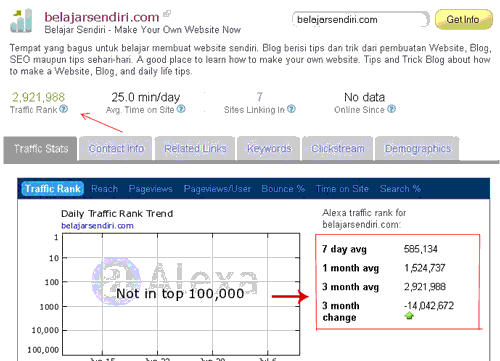Click the 3 month change row label
This screenshot has height=361, width=500.
341,312
